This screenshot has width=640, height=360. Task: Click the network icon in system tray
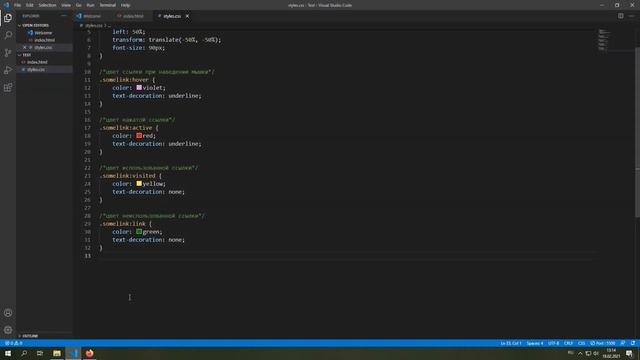coord(588,353)
